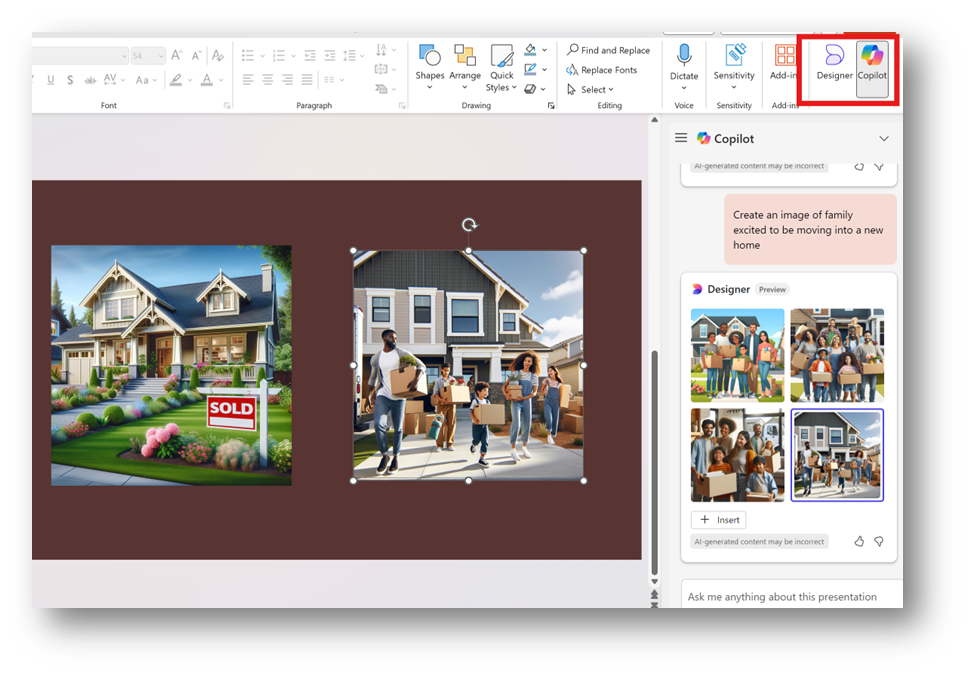Click the slide scrollbar up arrow
968x673 pixels.
click(654, 120)
